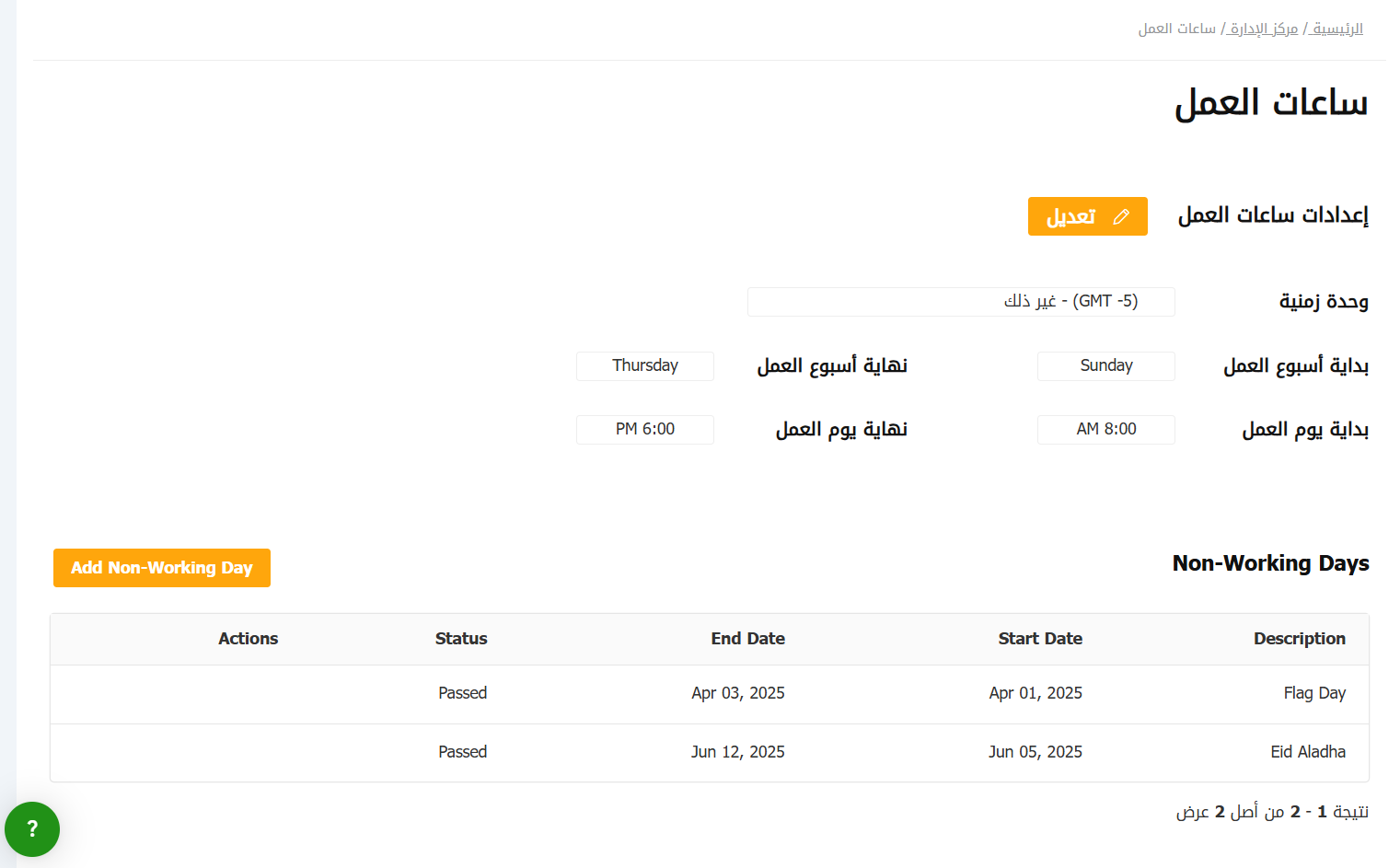Click the End Date column header
1400x868 pixels.
pos(747,639)
